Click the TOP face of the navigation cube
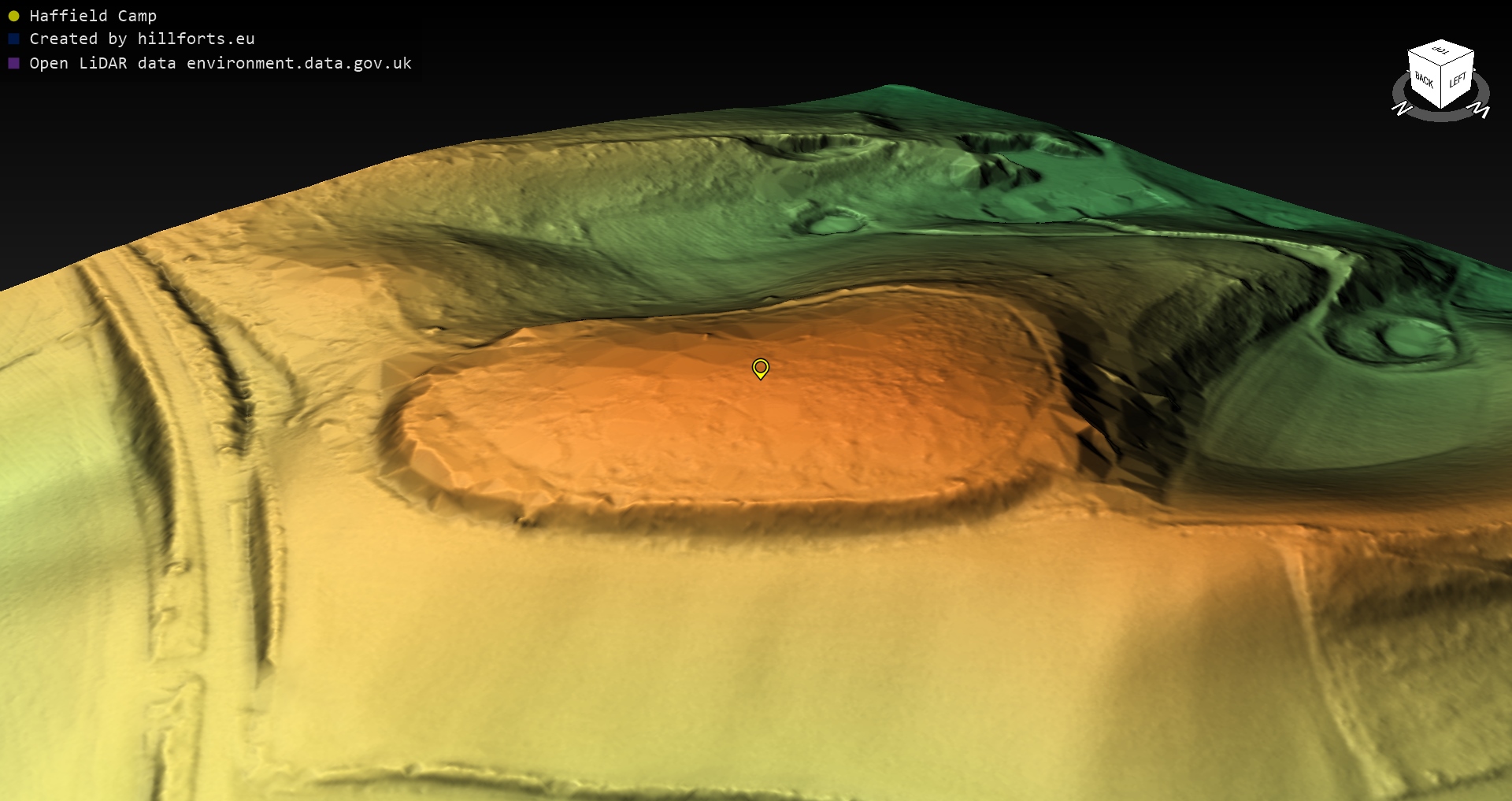The height and width of the screenshot is (801, 1512). point(1441,51)
